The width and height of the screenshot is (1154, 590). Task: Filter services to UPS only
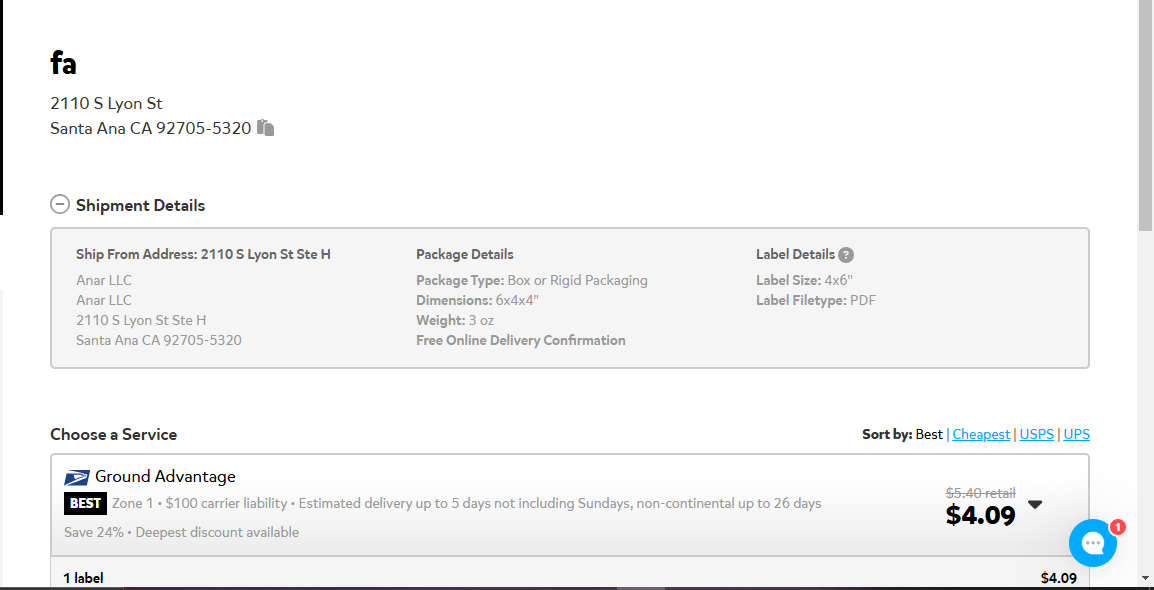coord(1077,434)
